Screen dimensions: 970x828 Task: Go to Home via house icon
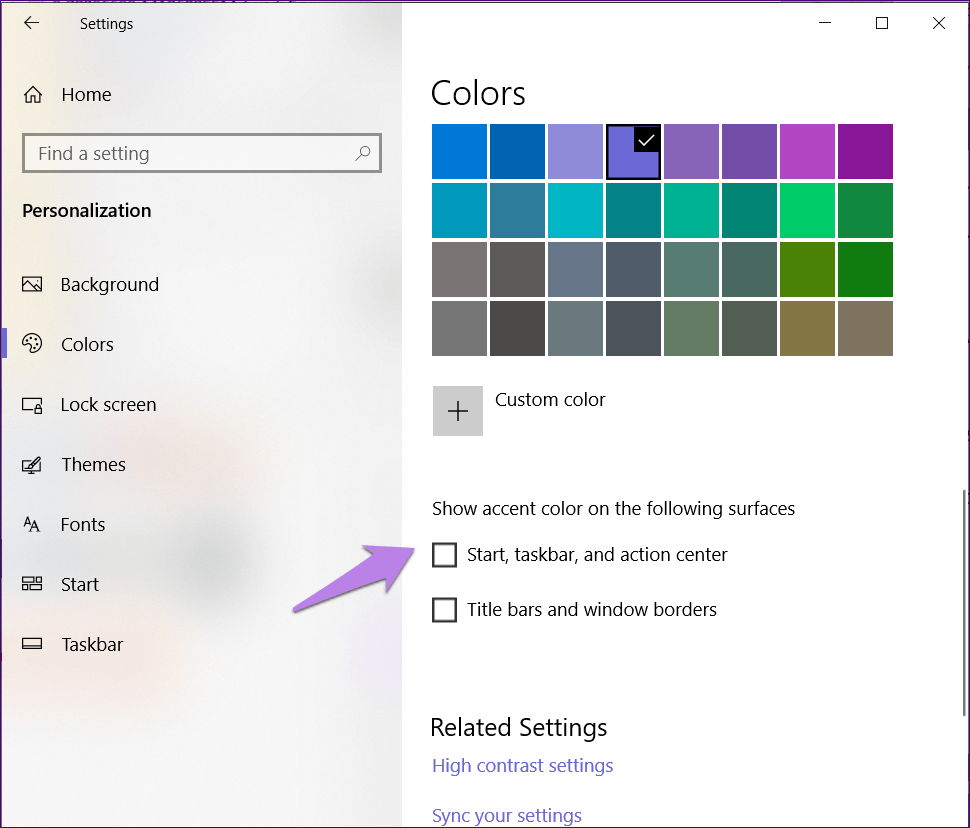(33, 95)
